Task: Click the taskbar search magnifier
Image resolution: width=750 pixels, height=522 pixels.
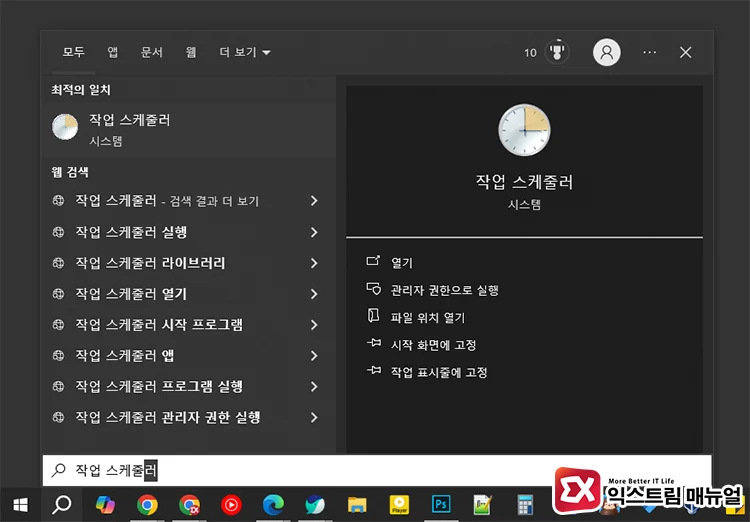Action: [62, 504]
